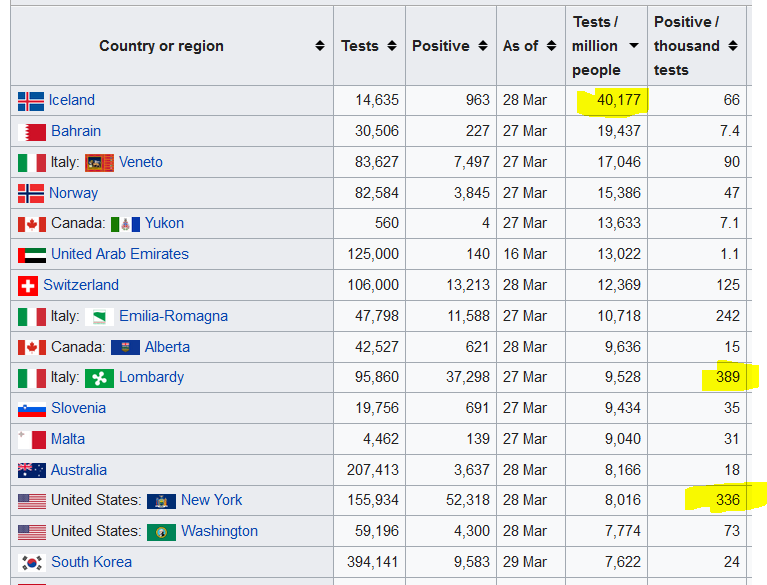The height and width of the screenshot is (585, 767).
Task: Click the South Korea flag icon
Action: 32,563
